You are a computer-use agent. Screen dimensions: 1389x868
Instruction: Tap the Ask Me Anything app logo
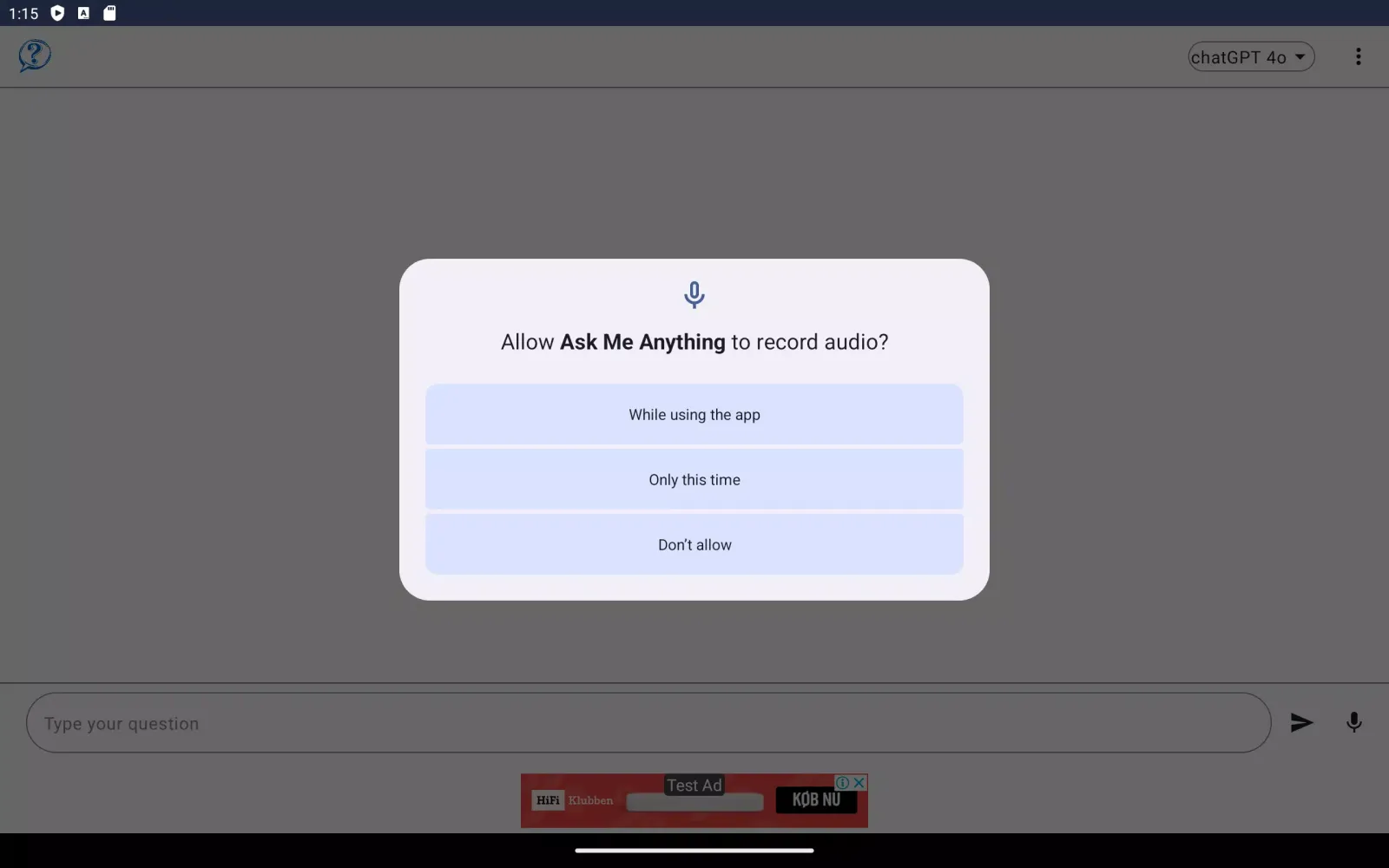(35, 56)
